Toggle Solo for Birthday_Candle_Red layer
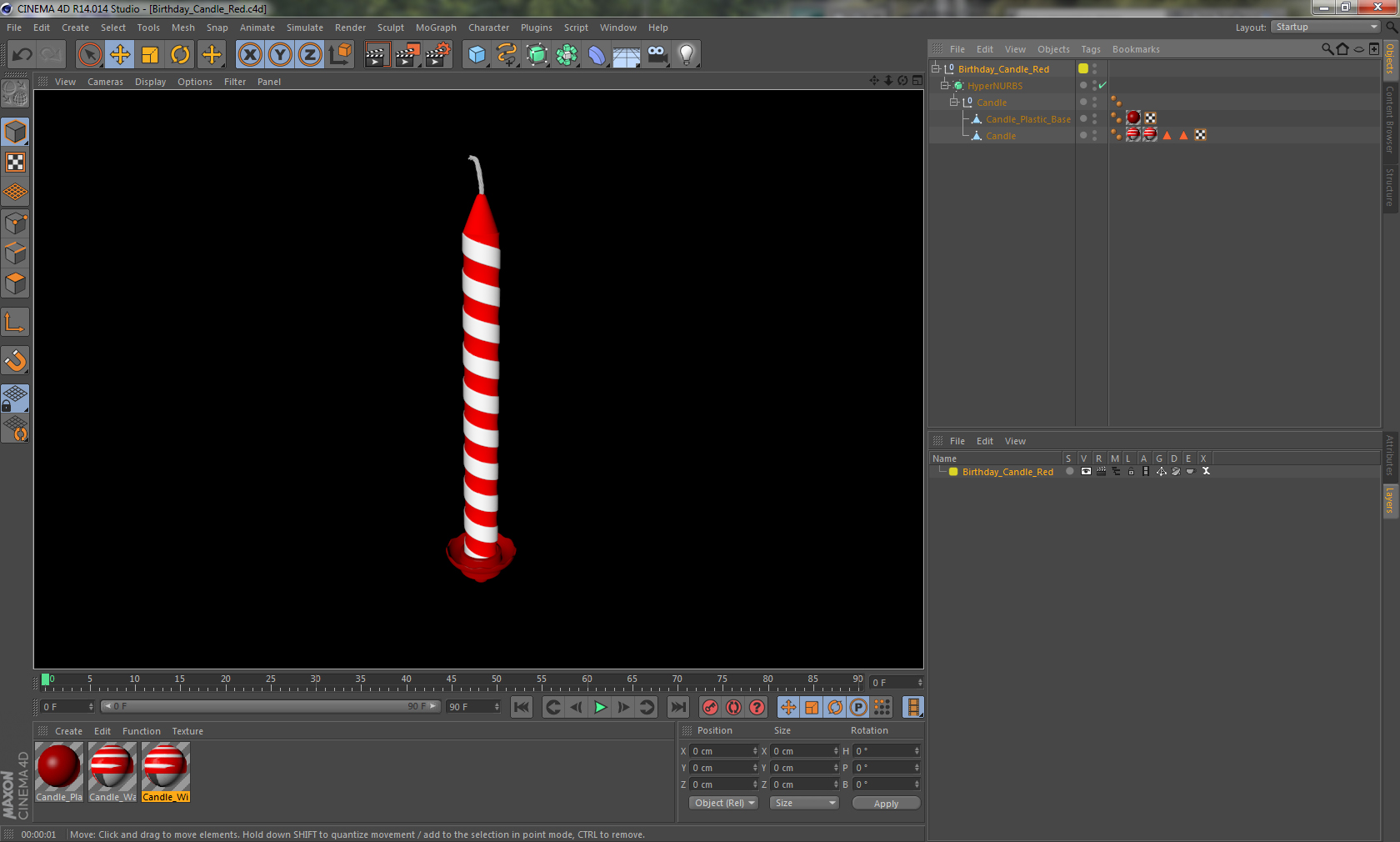 1069,471
